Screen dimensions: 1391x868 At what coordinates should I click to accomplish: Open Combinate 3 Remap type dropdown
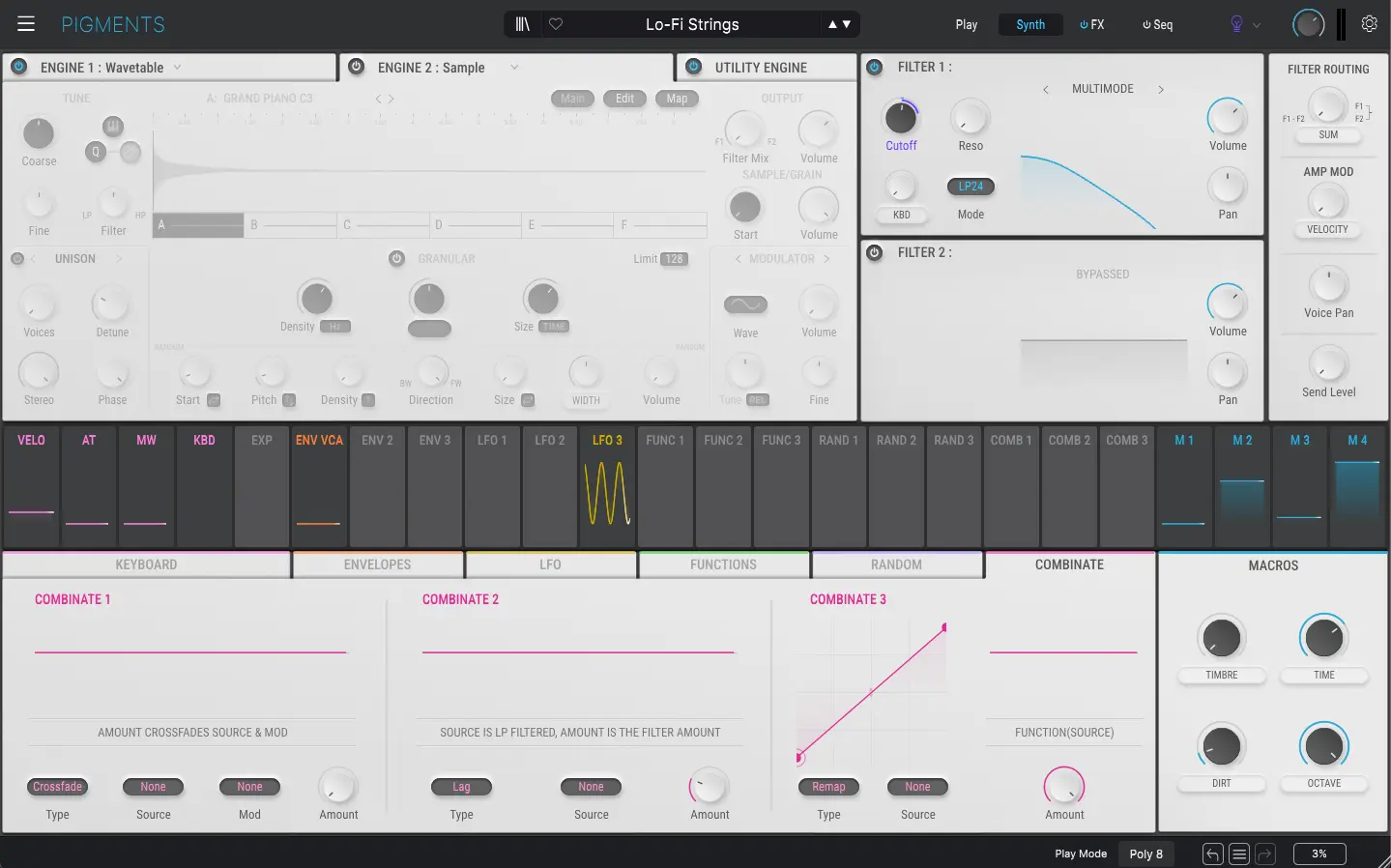828,787
